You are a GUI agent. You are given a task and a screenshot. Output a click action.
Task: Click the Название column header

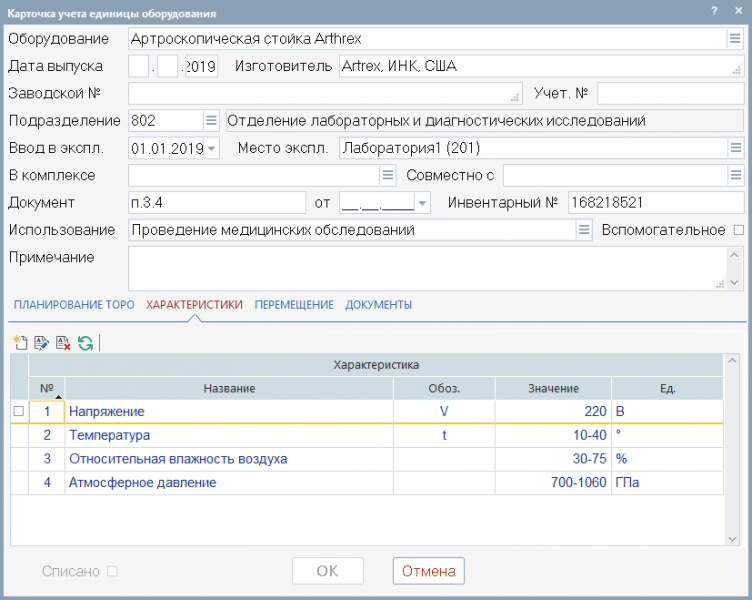tap(229, 388)
